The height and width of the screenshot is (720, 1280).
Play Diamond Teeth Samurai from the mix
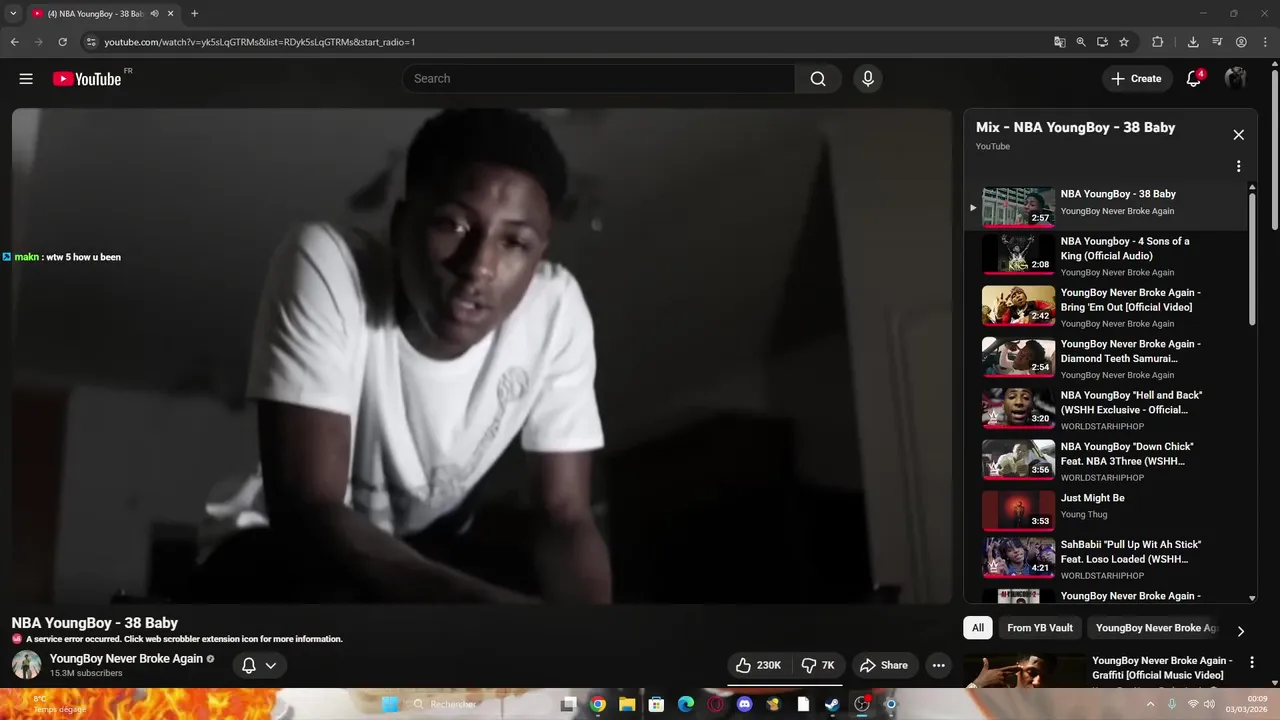click(1107, 357)
